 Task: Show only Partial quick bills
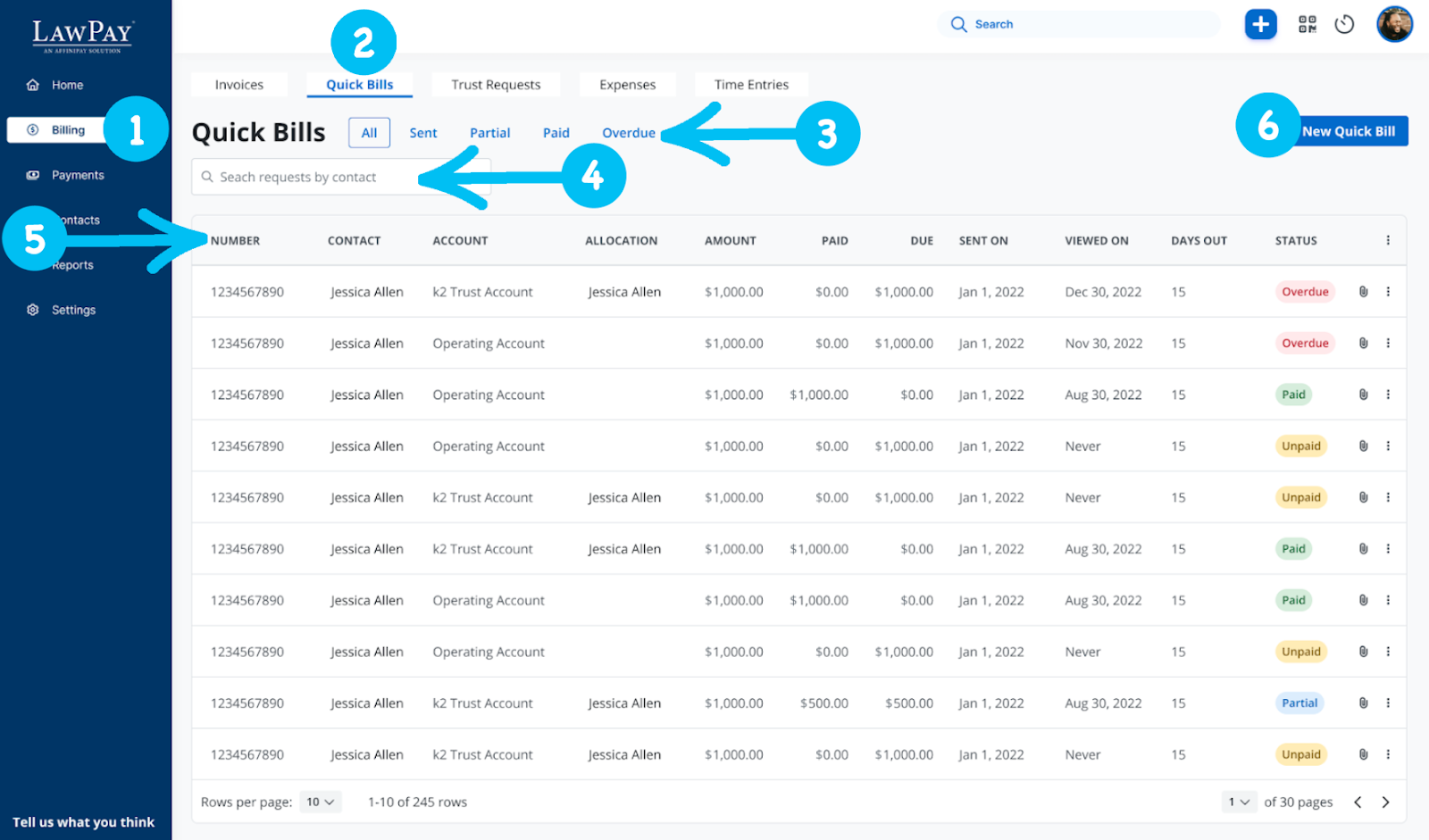pos(489,133)
